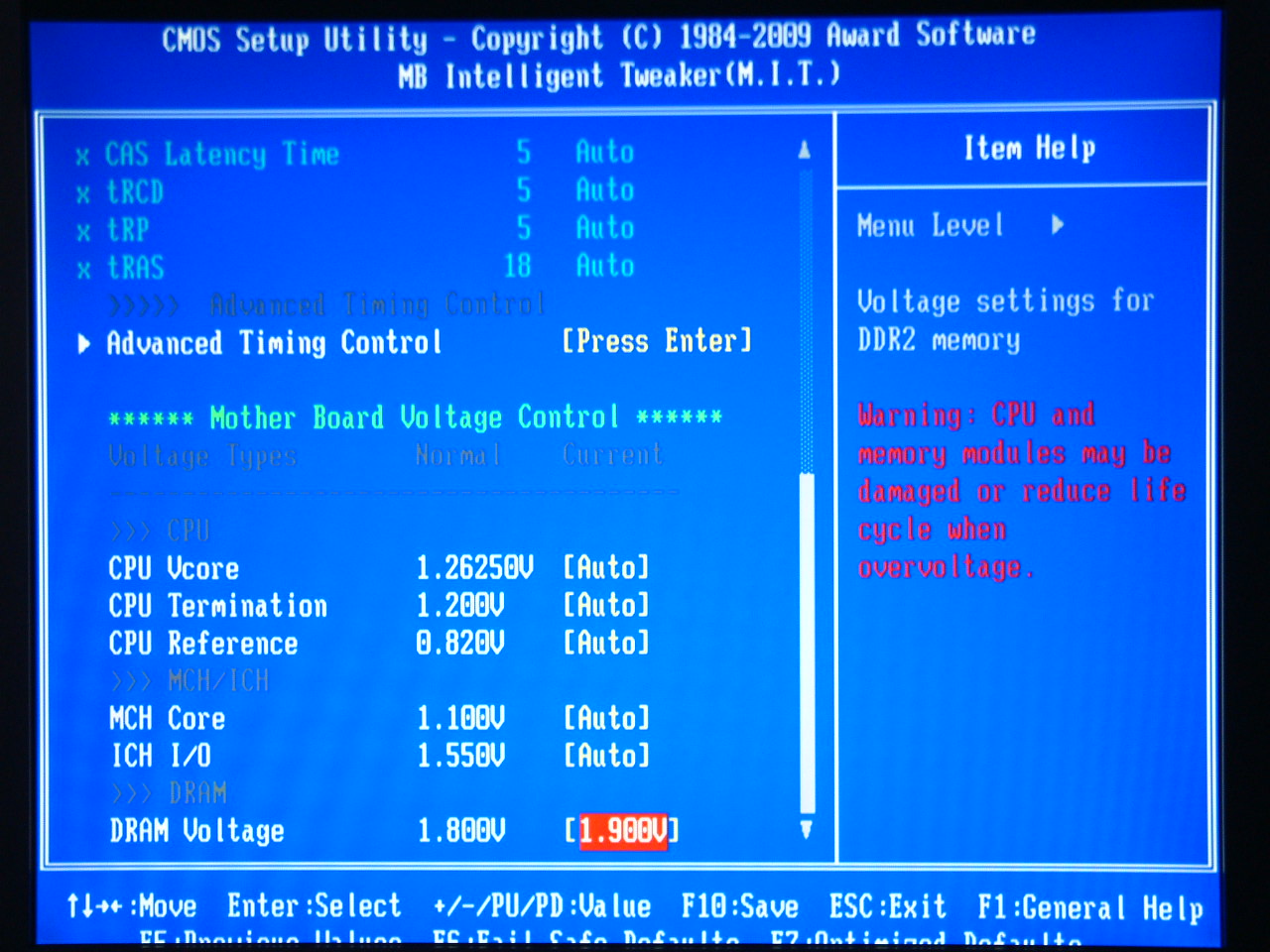1270x952 pixels.
Task: Click the Auto value for tRCD
Action: [605, 189]
